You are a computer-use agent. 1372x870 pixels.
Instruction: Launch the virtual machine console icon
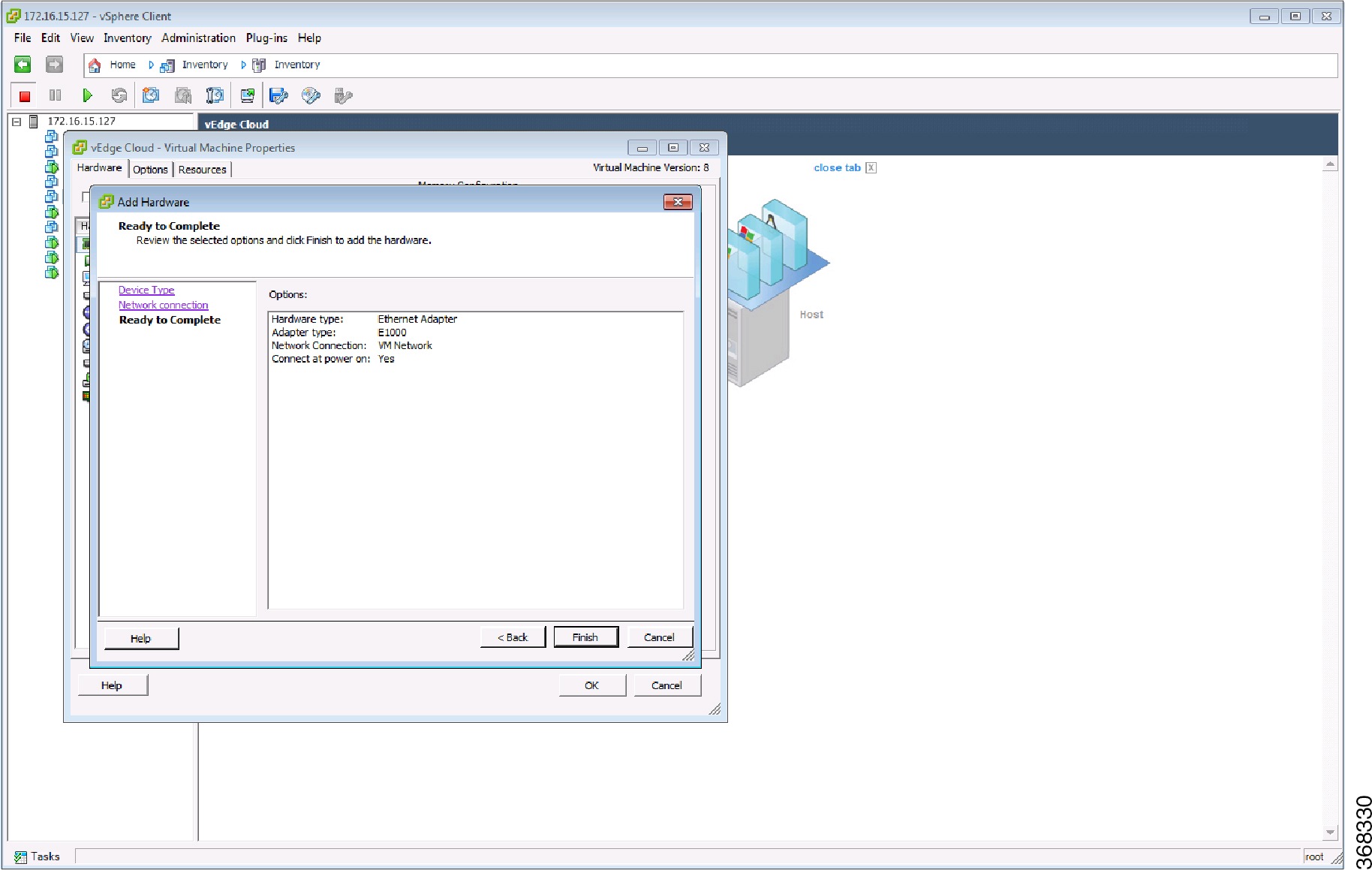[x=247, y=95]
